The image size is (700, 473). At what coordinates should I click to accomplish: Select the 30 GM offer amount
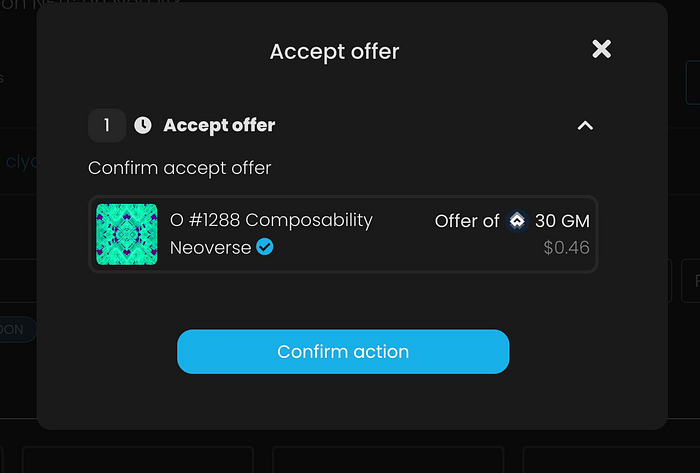[562, 221]
